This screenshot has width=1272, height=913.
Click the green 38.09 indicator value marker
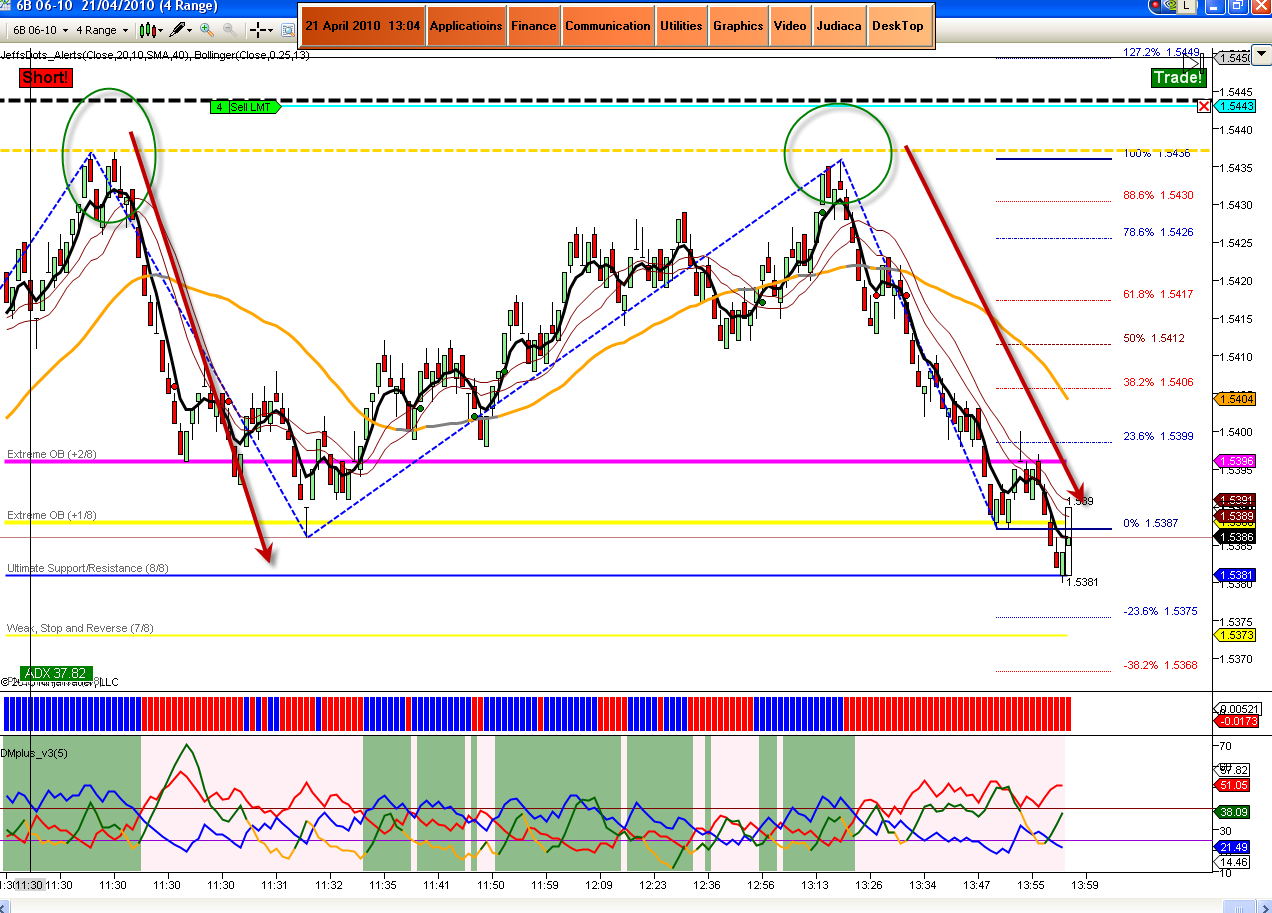(1234, 813)
